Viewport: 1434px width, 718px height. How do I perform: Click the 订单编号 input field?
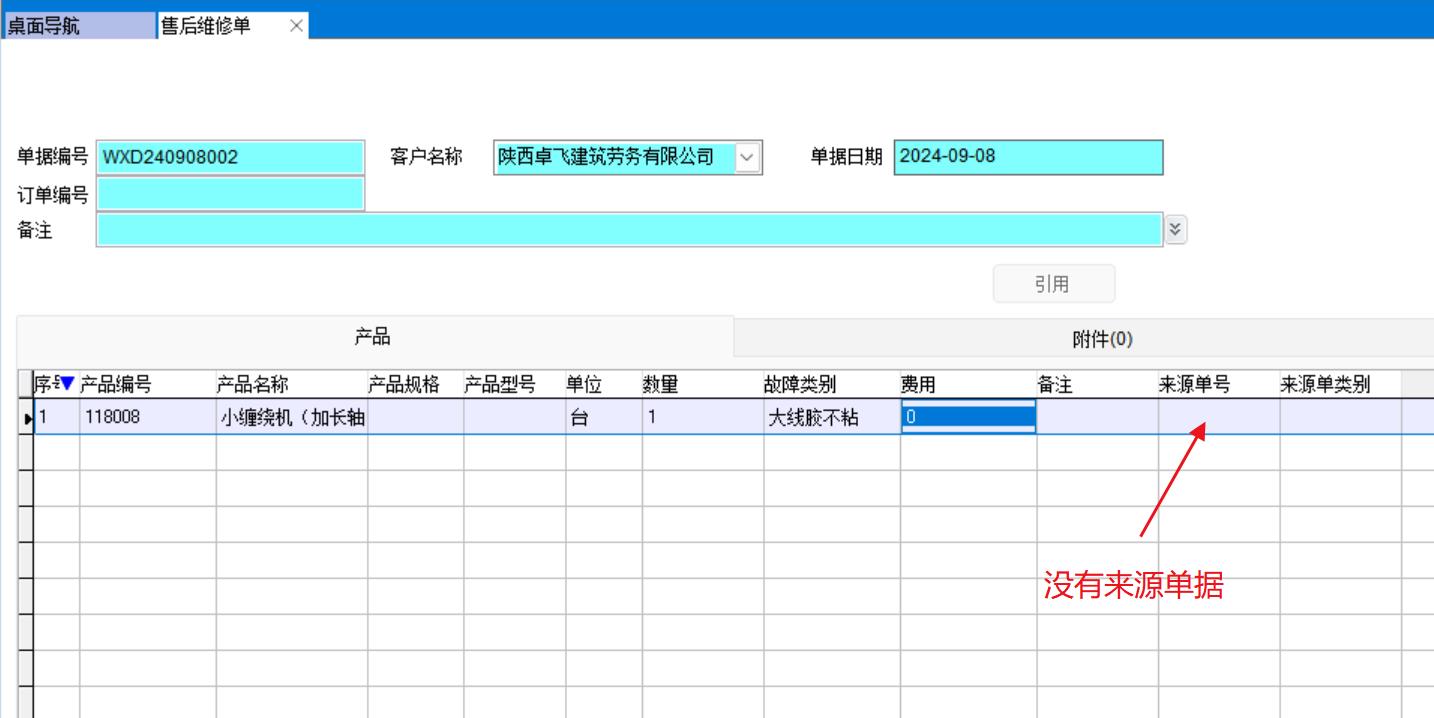pos(230,194)
